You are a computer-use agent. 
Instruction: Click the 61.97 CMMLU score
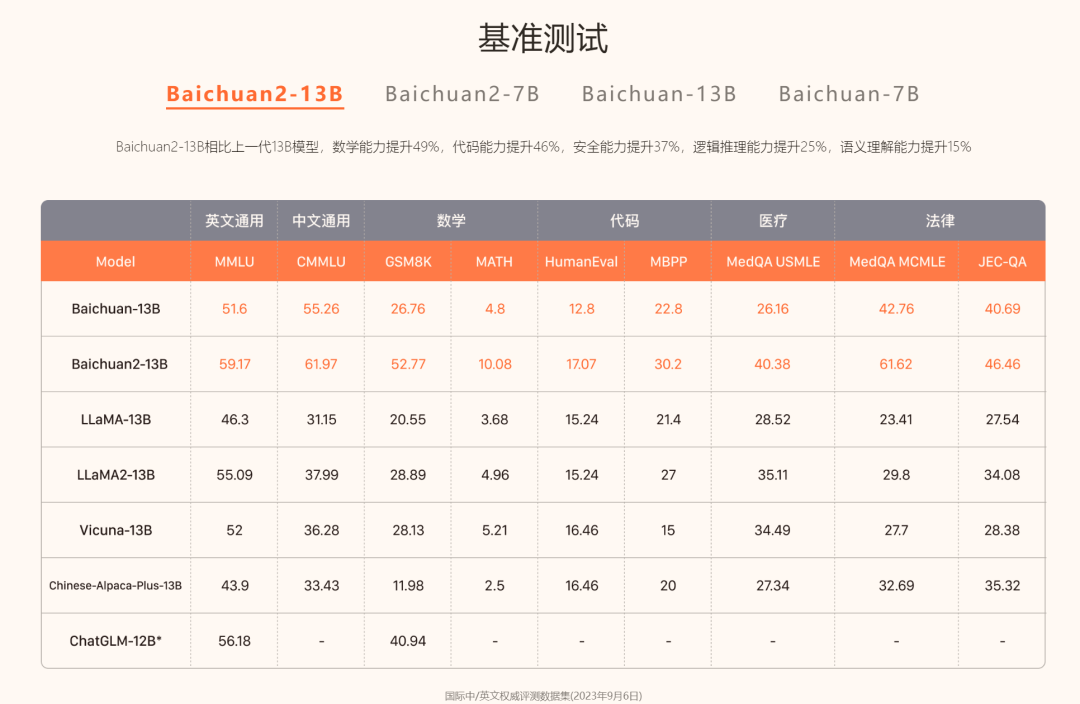[x=321, y=364]
